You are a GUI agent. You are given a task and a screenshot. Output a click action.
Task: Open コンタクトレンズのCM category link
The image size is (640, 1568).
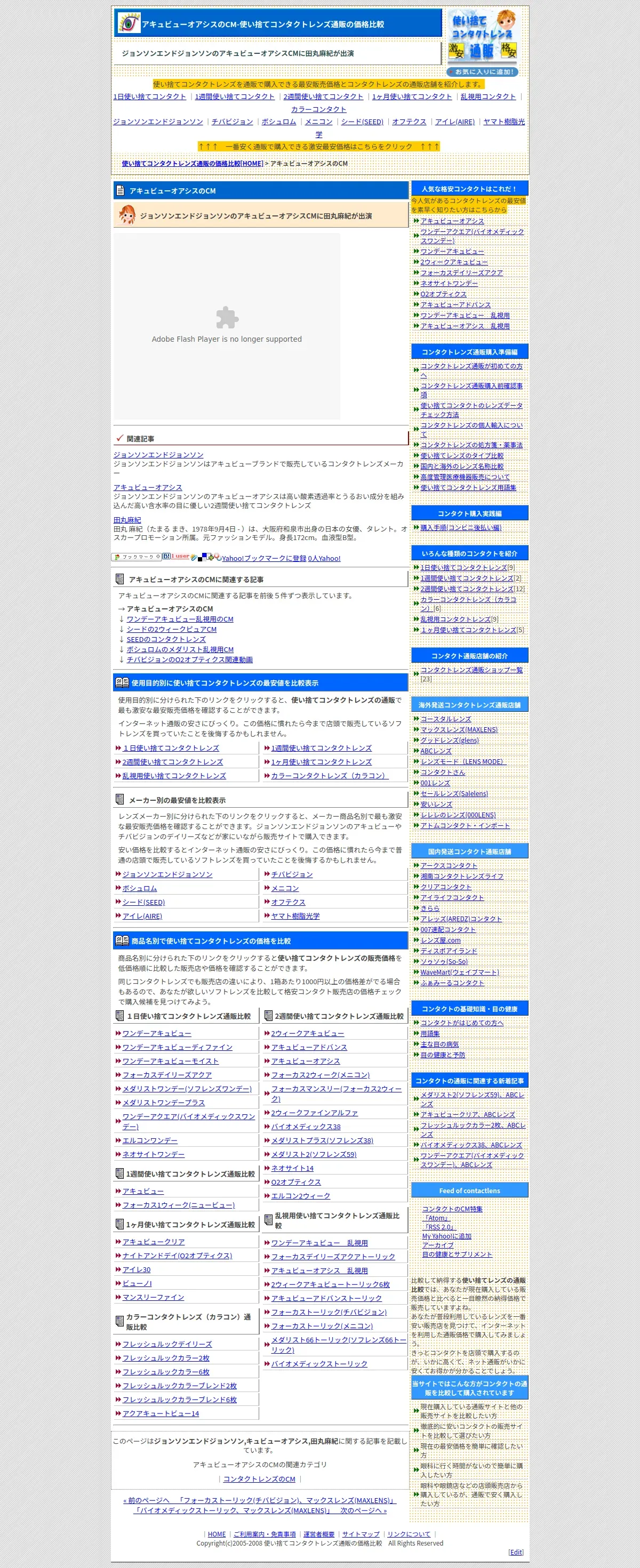[259, 1478]
